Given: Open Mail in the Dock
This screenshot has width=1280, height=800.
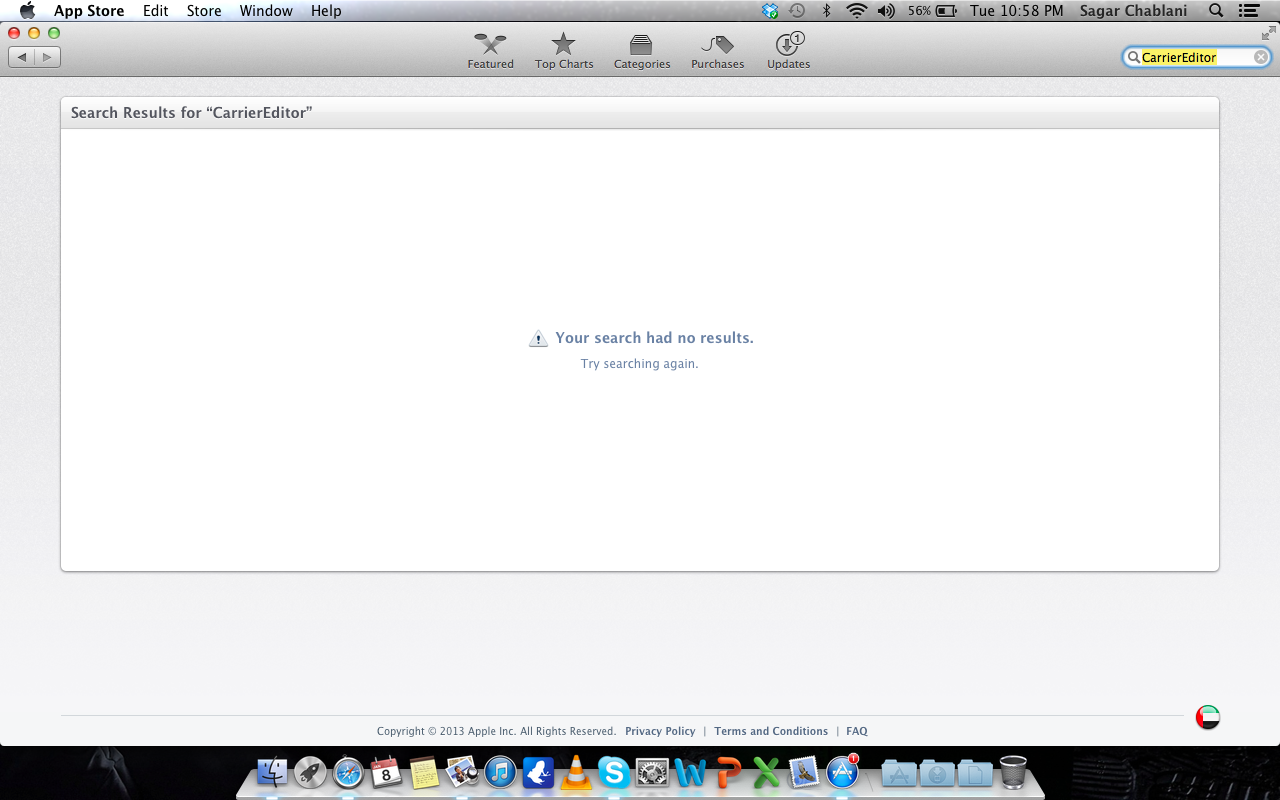Looking at the screenshot, I should 804,772.
